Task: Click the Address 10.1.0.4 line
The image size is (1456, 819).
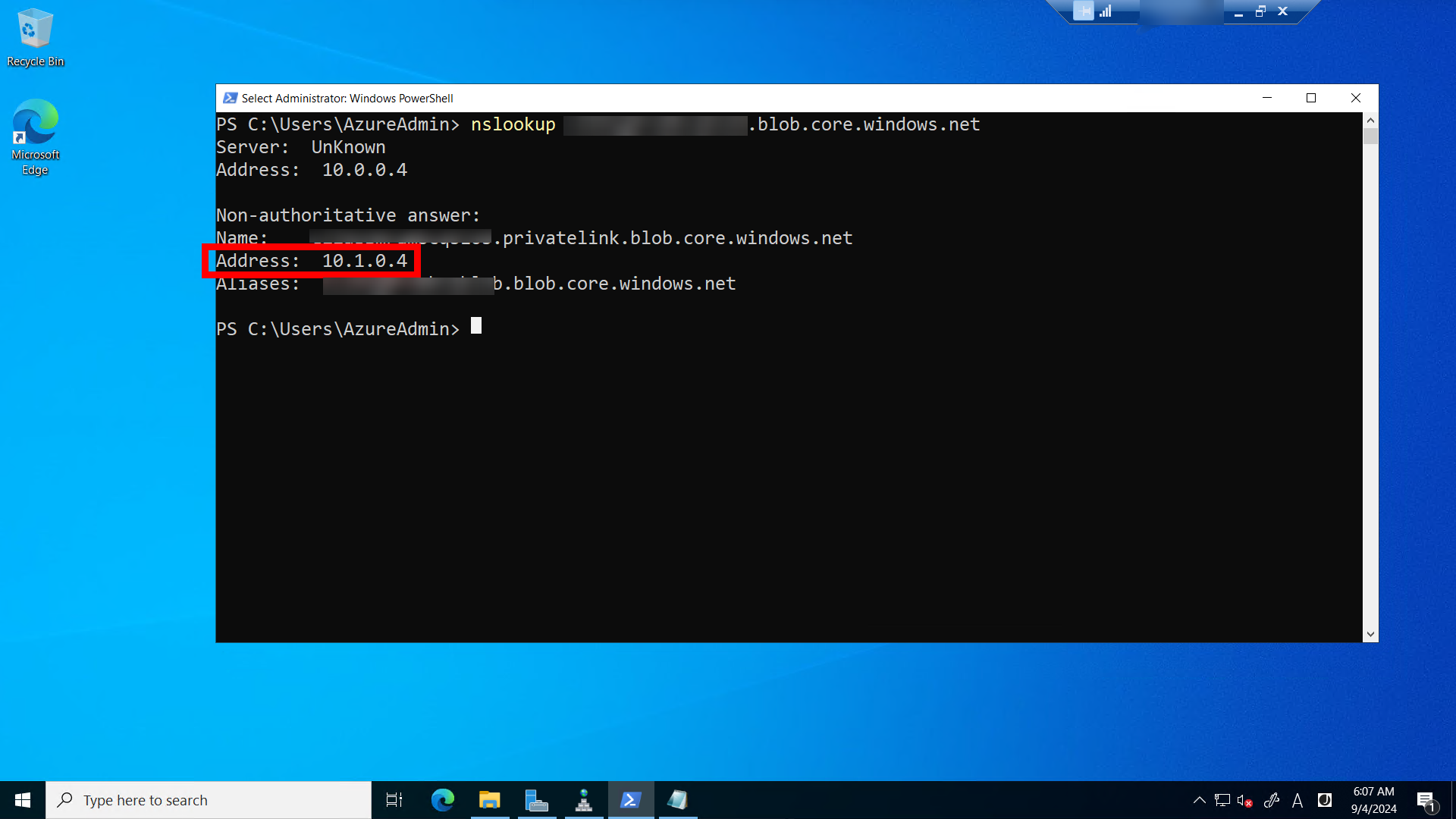Action: tap(312, 261)
